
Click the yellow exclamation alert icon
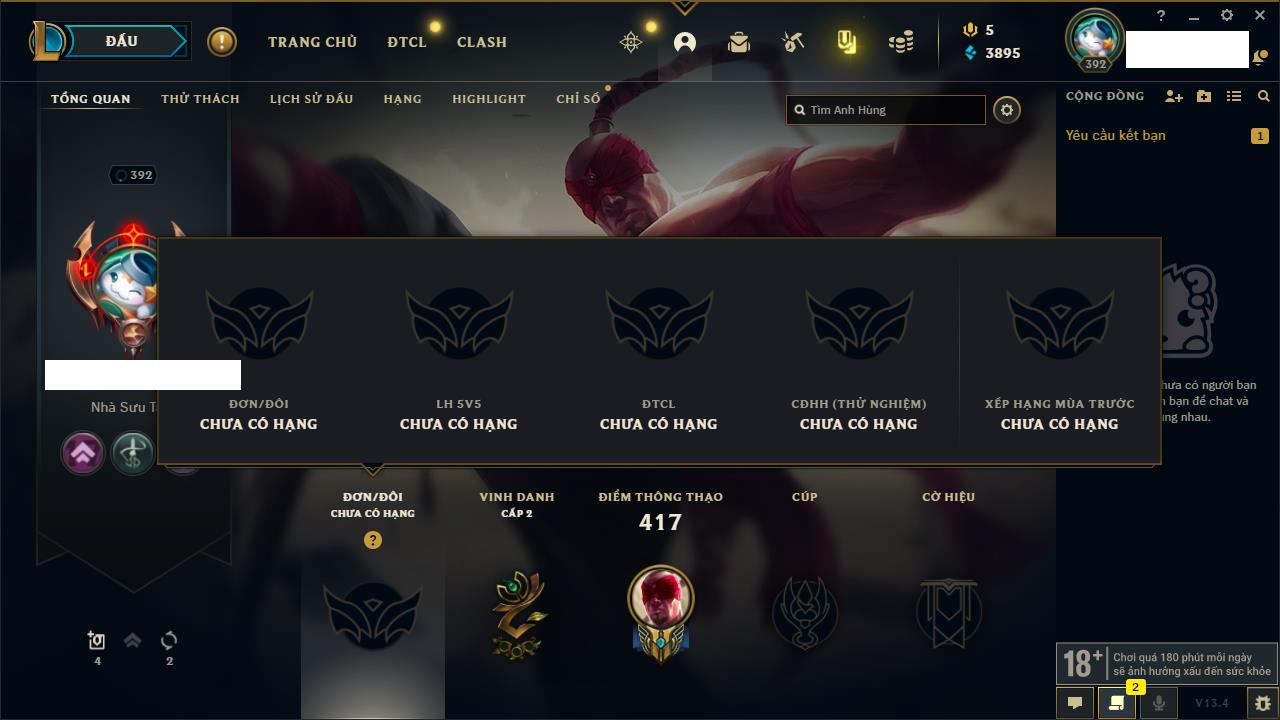[222, 42]
